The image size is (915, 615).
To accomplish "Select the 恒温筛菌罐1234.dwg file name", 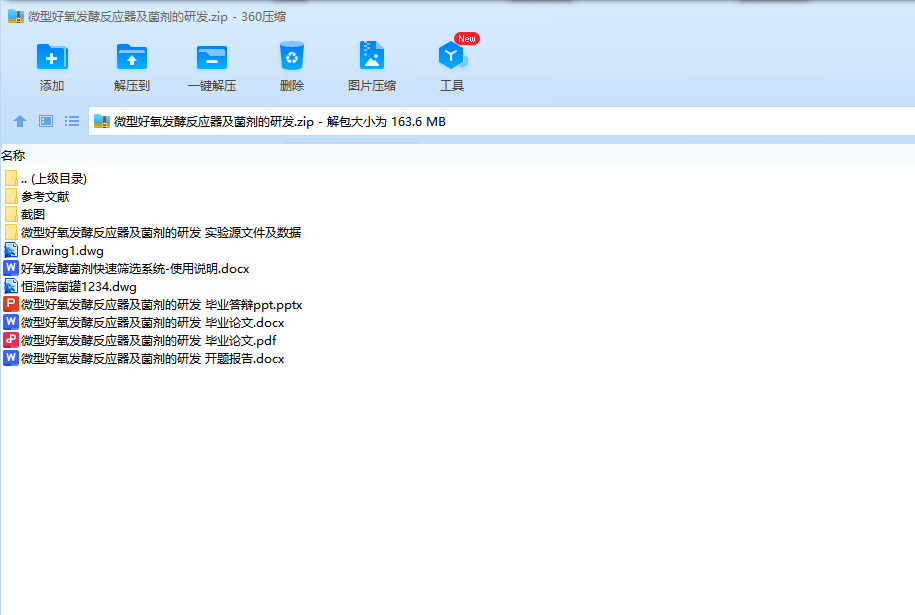I will coord(79,286).
